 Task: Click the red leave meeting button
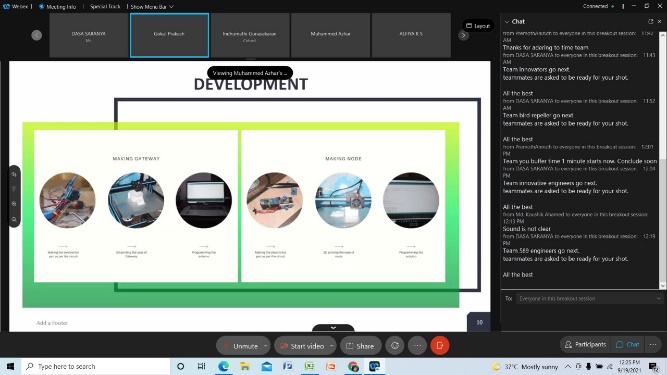[x=439, y=346]
